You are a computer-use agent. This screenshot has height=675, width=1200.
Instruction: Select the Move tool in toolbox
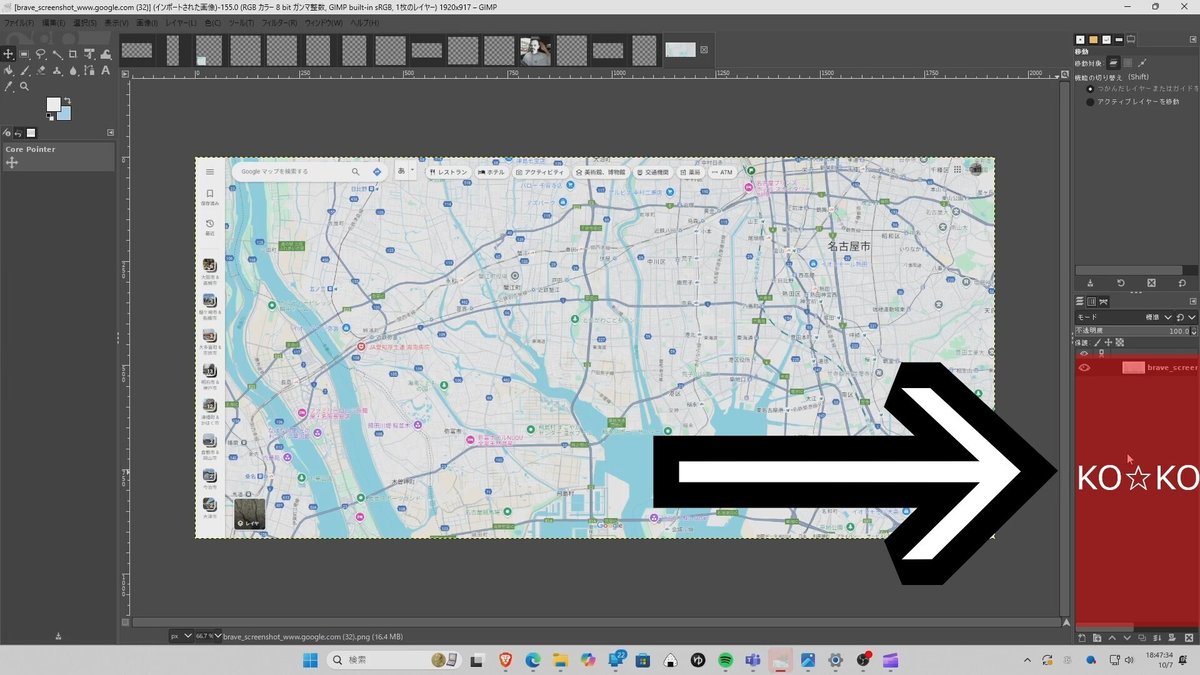click(x=8, y=54)
